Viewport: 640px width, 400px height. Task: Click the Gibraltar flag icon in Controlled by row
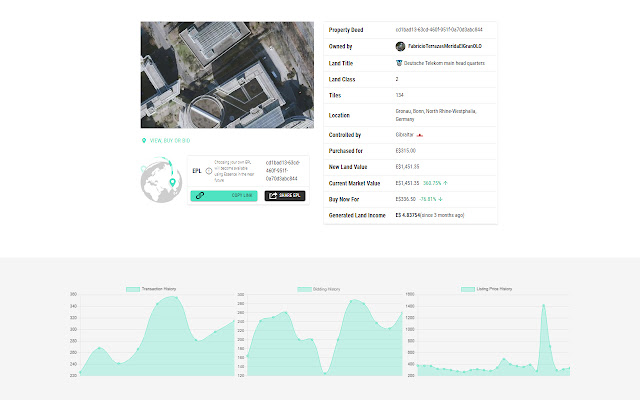[x=420, y=135]
